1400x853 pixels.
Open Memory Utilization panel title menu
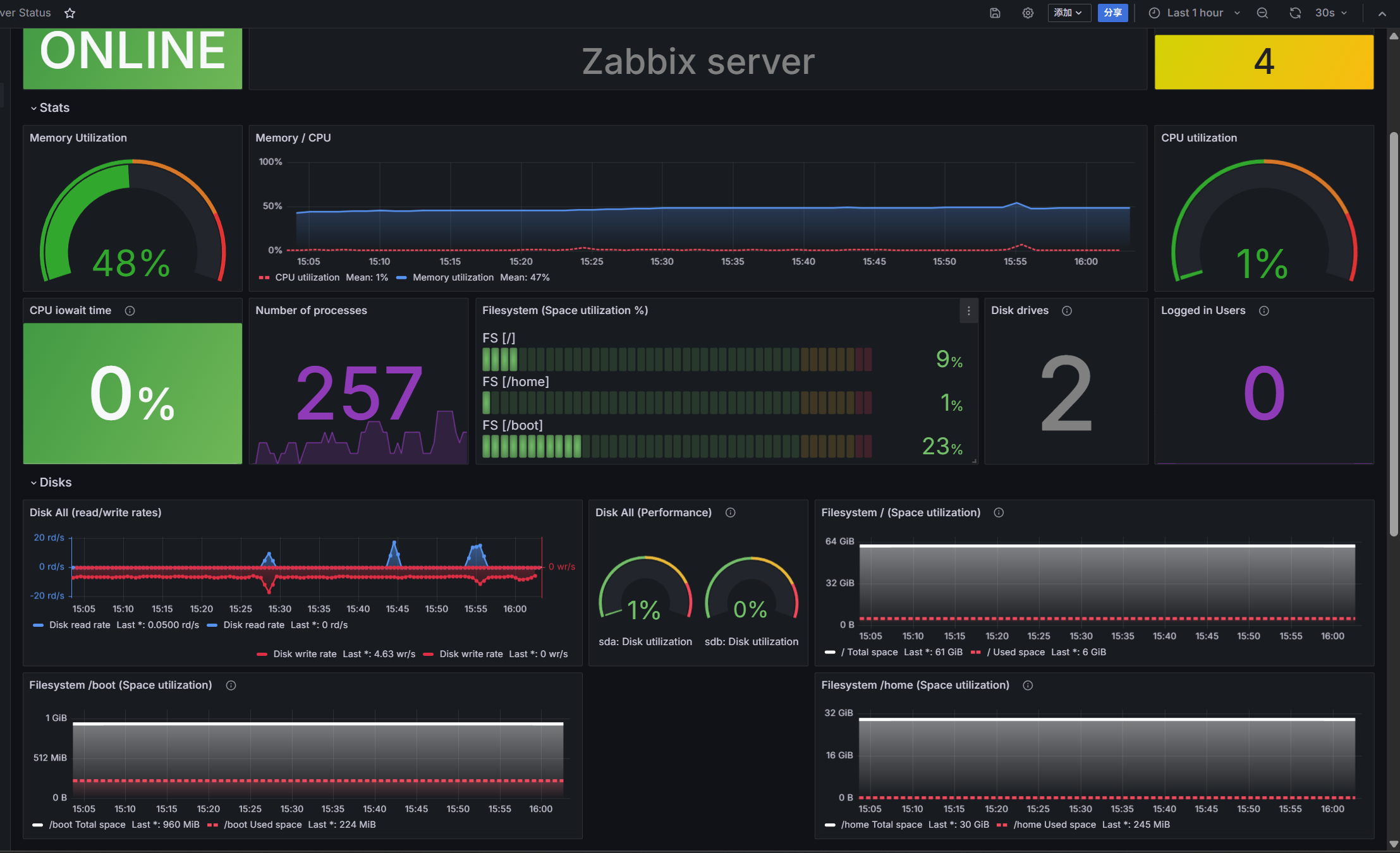click(x=78, y=138)
